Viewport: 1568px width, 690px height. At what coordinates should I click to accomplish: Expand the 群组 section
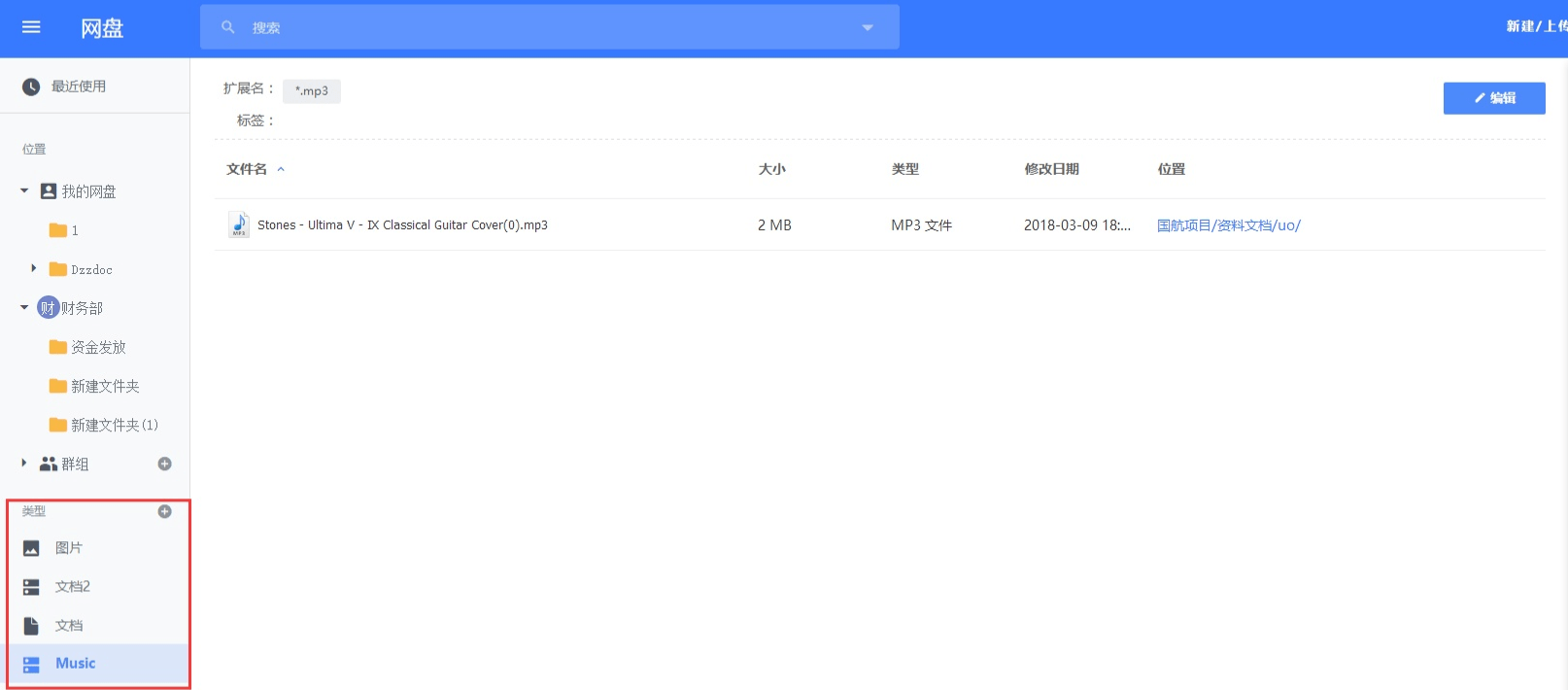click(x=24, y=463)
